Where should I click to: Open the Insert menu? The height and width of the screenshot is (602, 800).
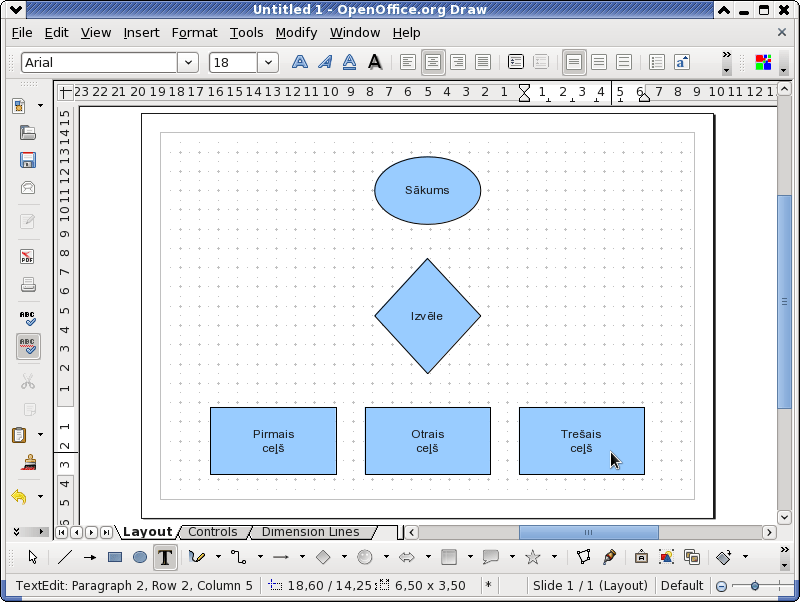pyautogui.click(x=141, y=33)
